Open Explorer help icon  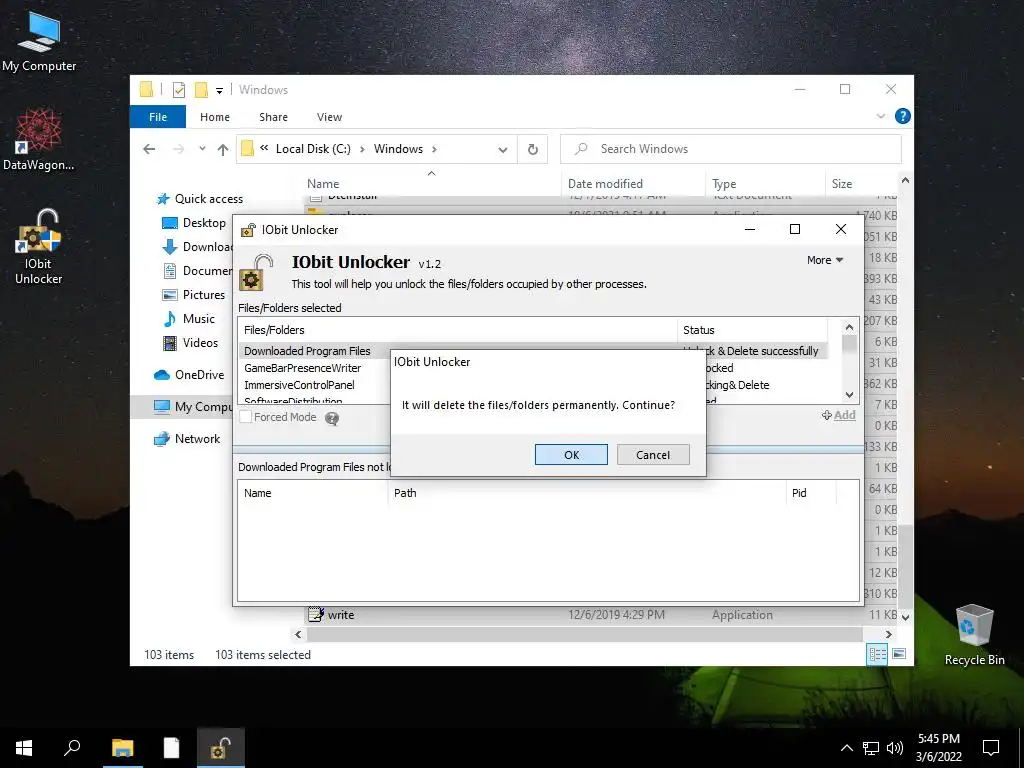[x=903, y=116]
